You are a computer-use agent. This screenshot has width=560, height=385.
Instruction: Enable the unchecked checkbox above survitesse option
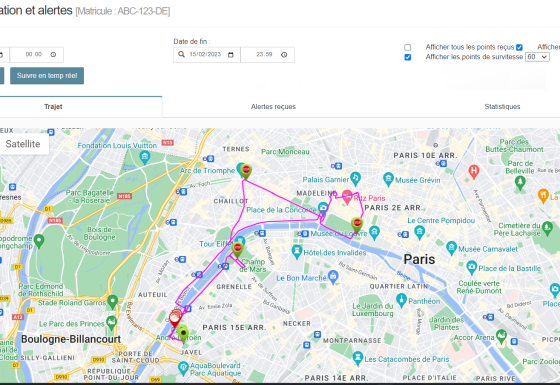408,47
